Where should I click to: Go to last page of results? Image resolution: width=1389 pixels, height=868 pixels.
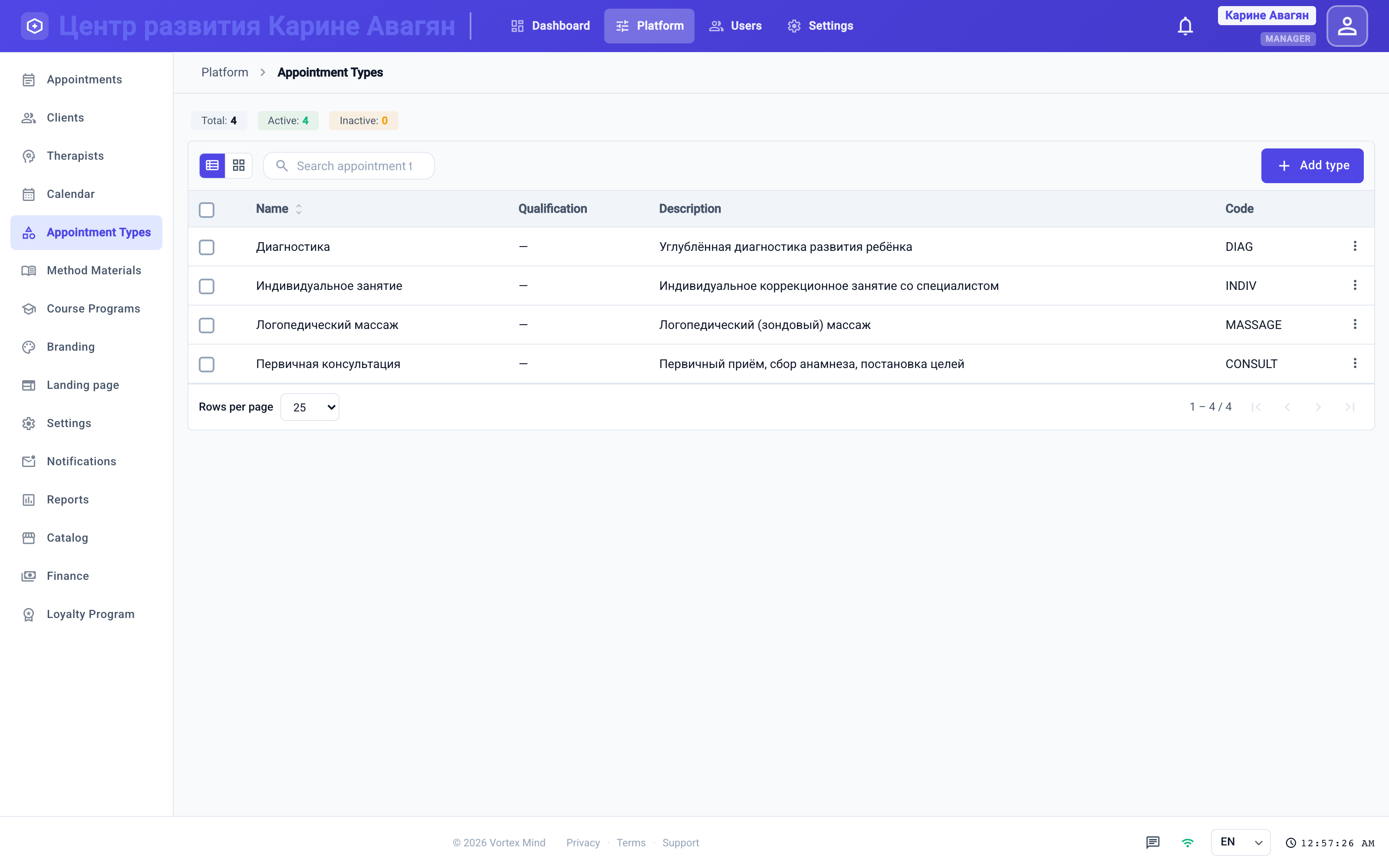coord(1350,407)
